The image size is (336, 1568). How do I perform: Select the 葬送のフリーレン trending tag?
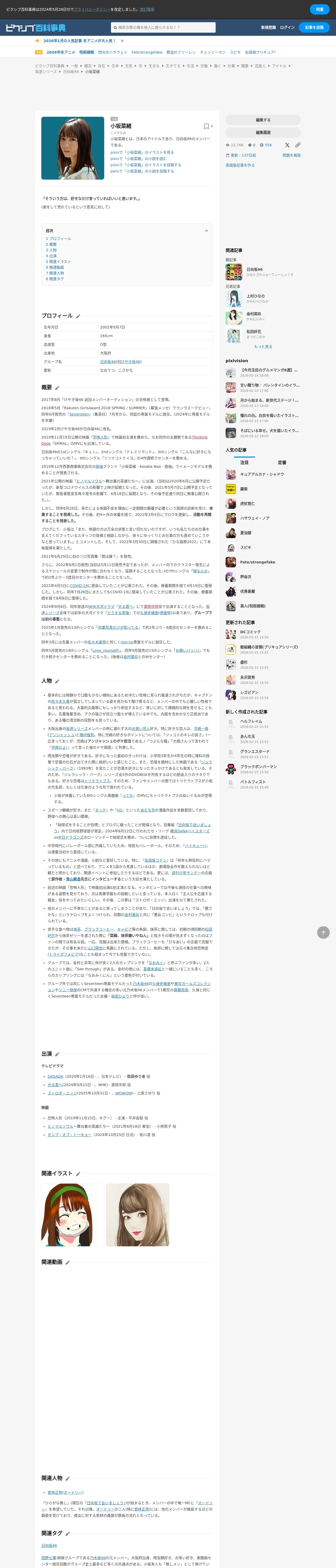pyautogui.click(x=181, y=52)
